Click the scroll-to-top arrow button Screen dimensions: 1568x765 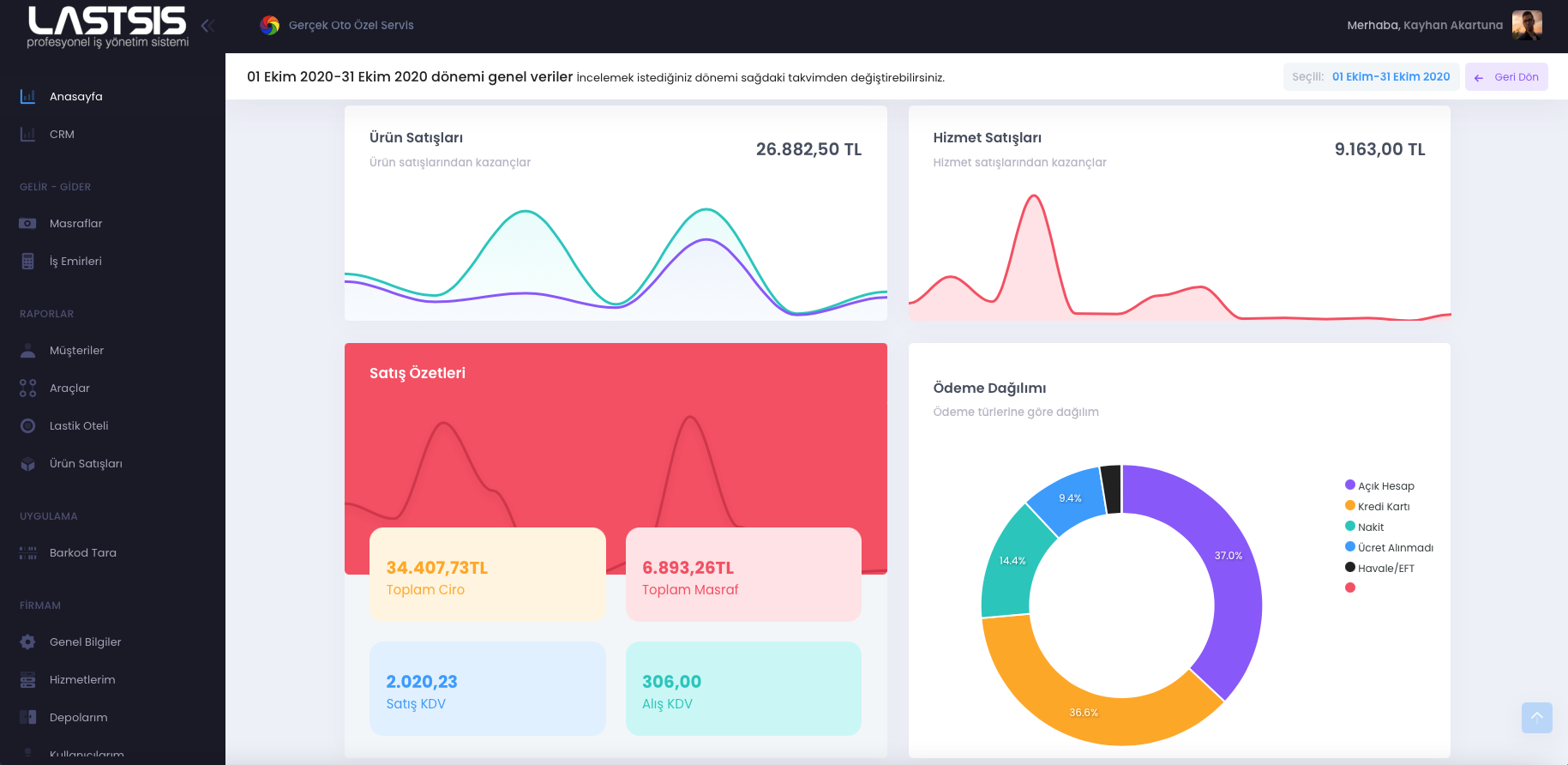click(1537, 718)
